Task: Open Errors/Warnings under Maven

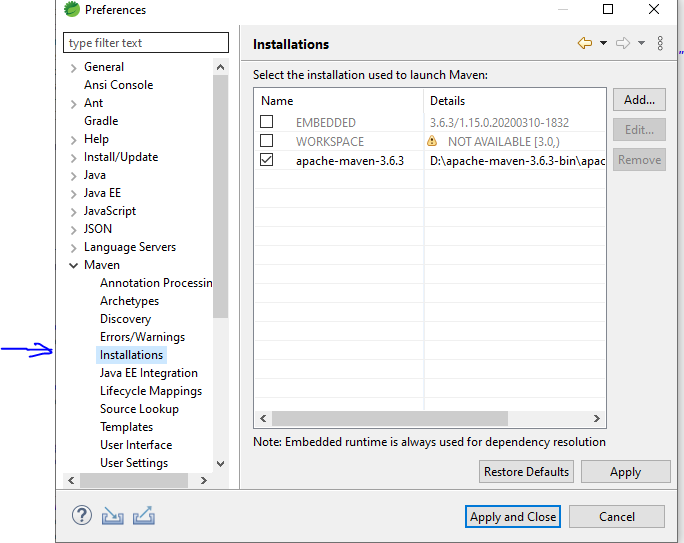Action: pyautogui.click(x=143, y=337)
